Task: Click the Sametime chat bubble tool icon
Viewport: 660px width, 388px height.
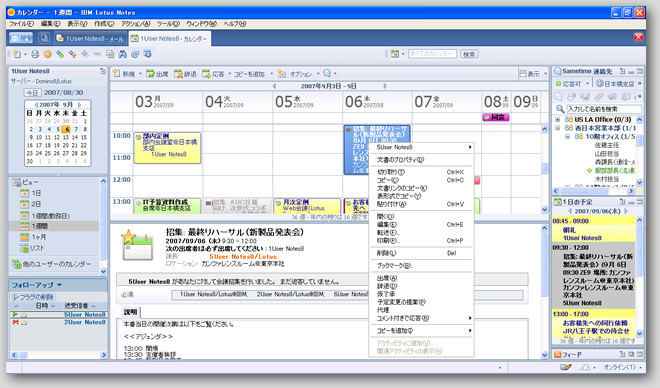Action: 559,97
